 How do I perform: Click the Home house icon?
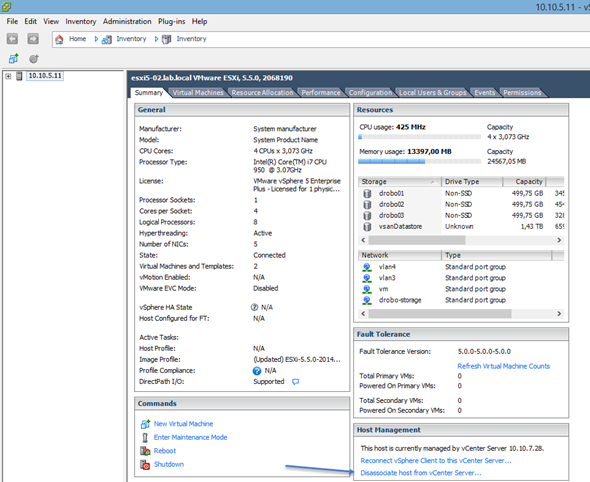click(59, 39)
